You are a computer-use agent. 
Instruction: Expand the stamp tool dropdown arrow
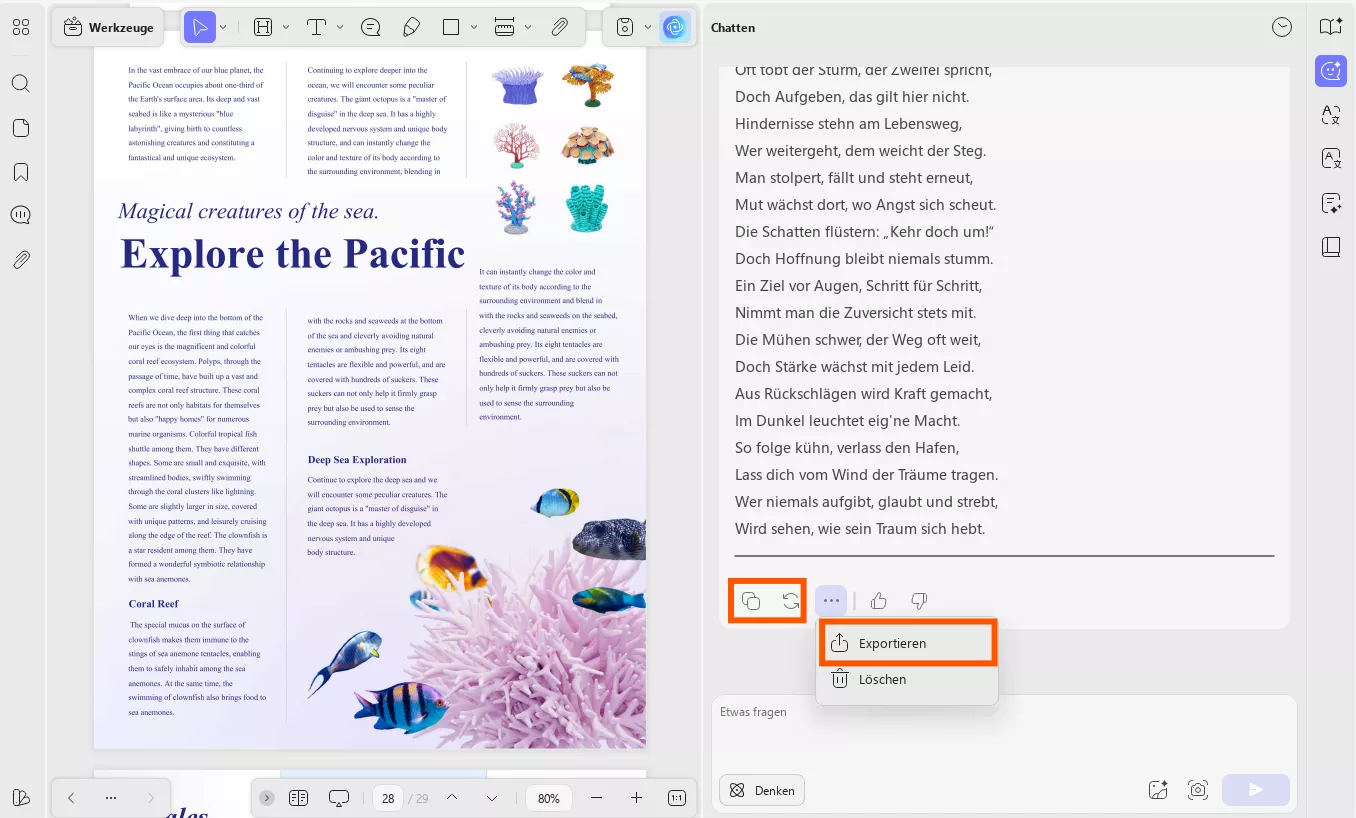(648, 28)
